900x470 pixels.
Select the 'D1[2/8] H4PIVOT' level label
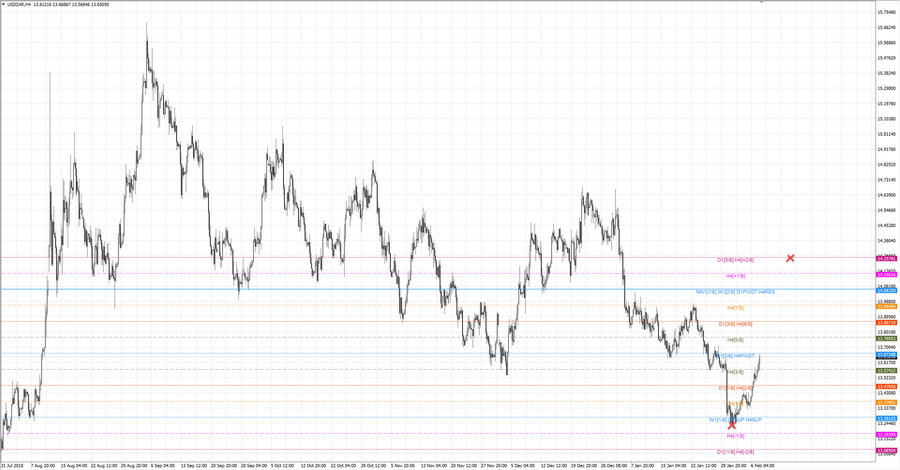tap(736, 356)
